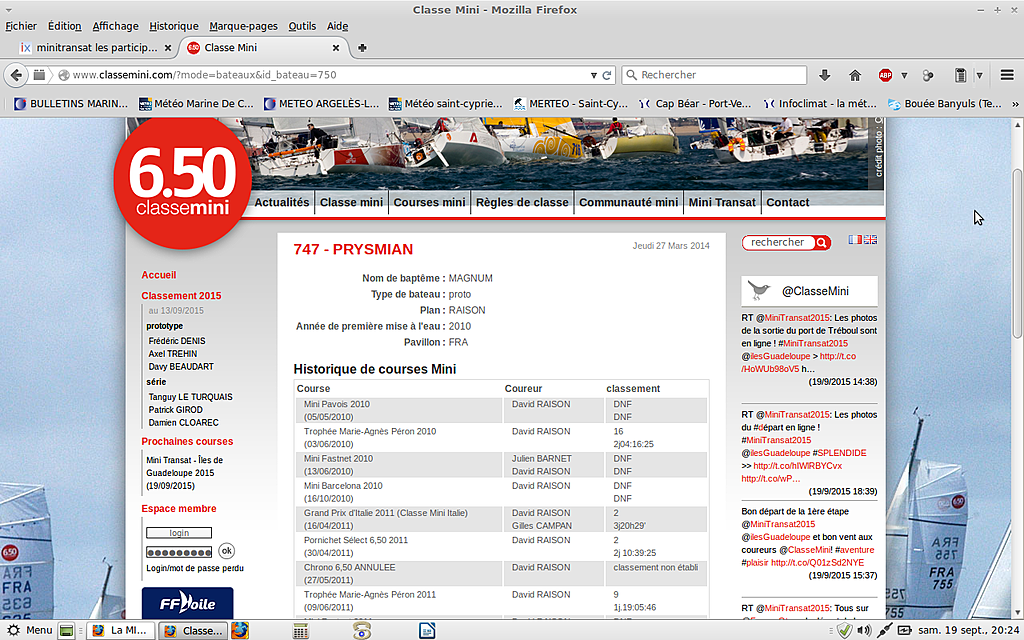This screenshot has height=640, width=1024.
Task: Click the password field in Espace membre
Action: point(179,552)
